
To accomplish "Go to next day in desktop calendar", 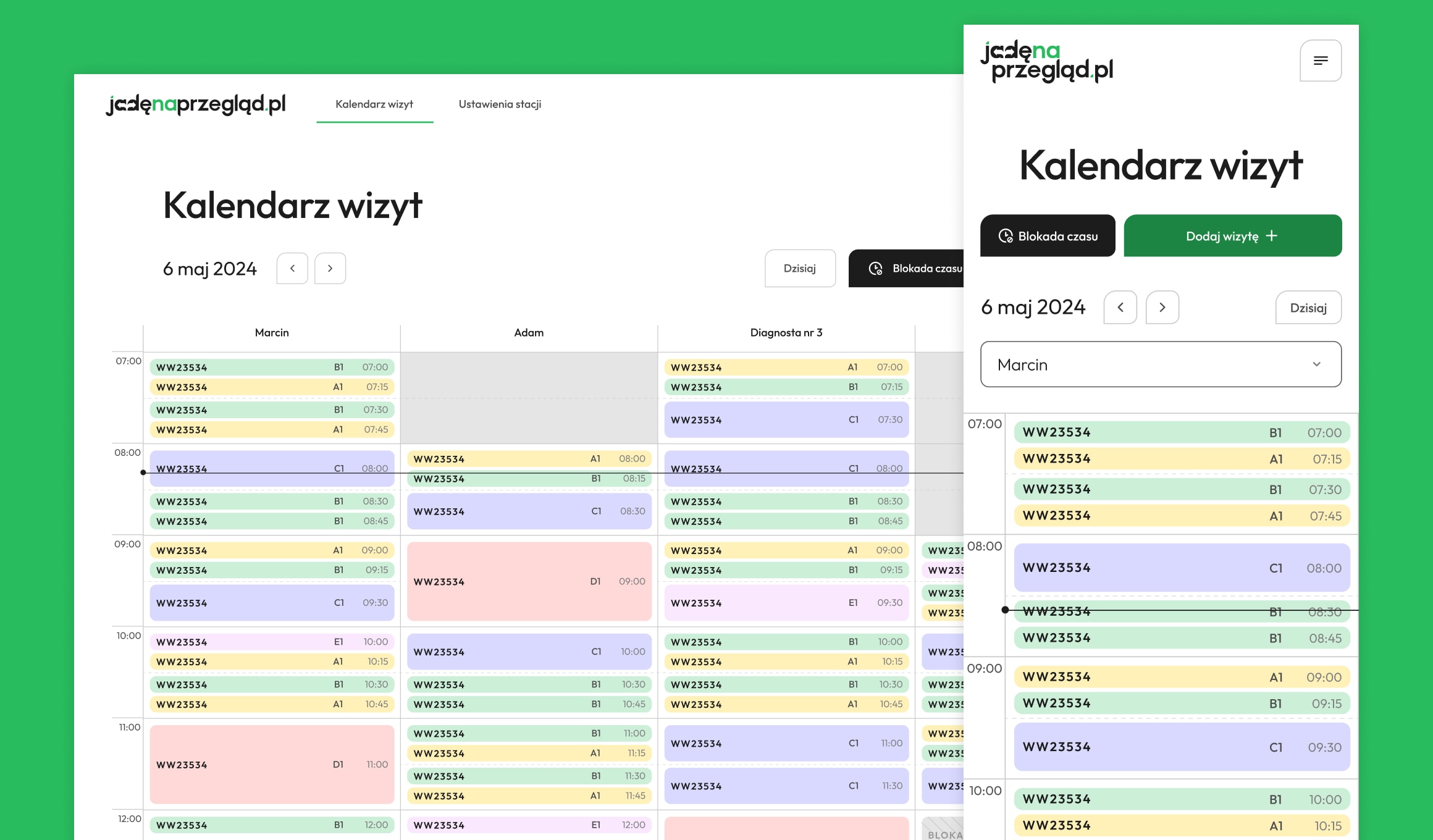I will click(330, 268).
